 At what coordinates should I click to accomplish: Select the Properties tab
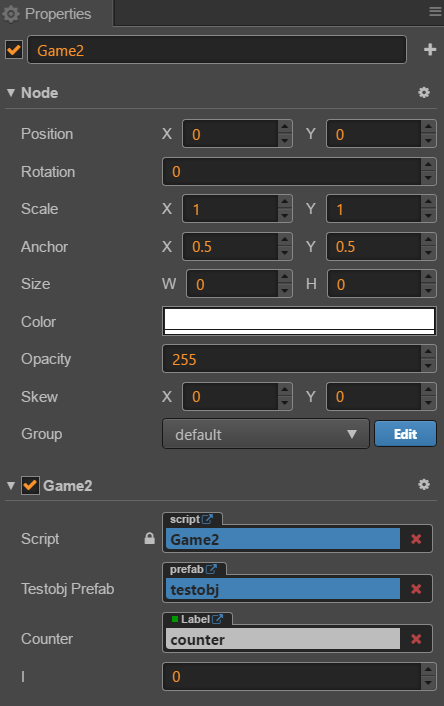point(56,14)
